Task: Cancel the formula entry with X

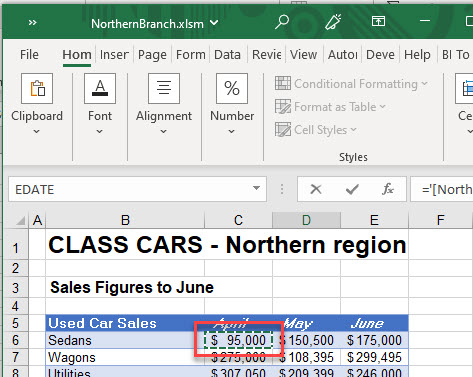Action: [316, 189]
